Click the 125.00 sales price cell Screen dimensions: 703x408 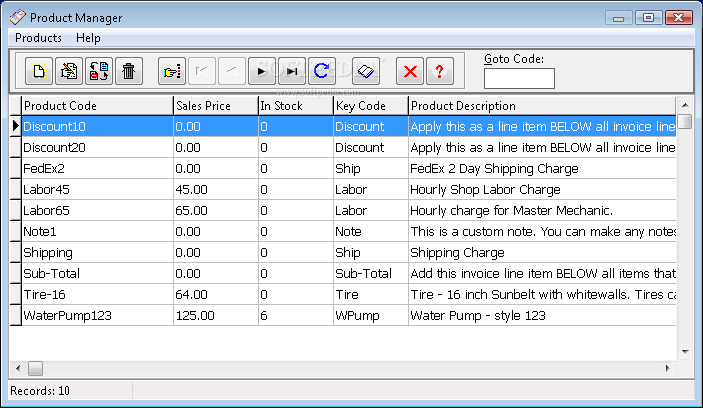pos(216,316)
